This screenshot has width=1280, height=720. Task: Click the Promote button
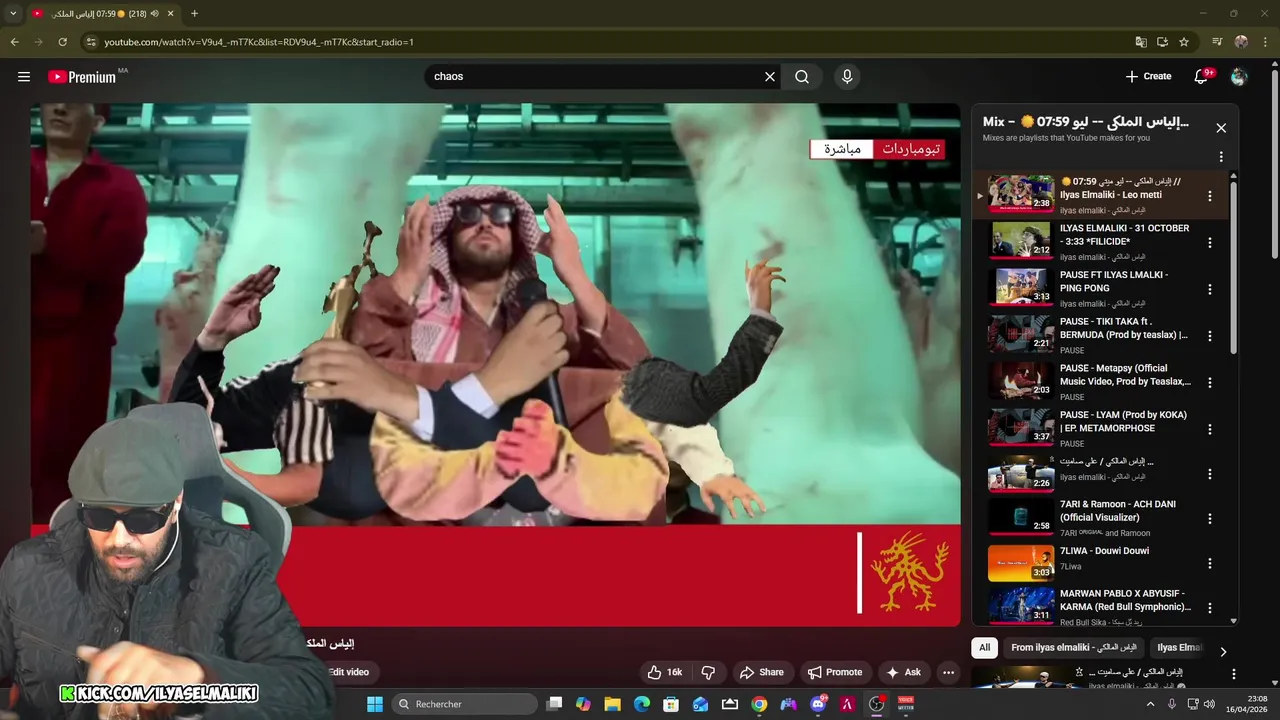[835, 672]
